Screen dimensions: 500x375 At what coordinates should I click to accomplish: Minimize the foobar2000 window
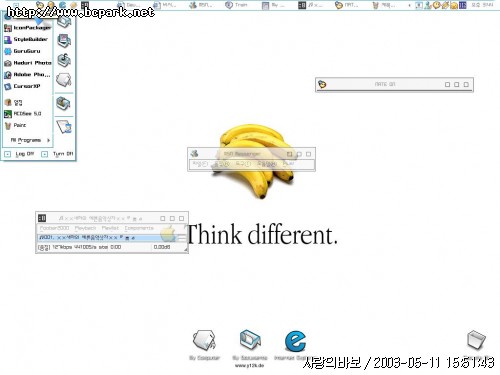[163, 219]
